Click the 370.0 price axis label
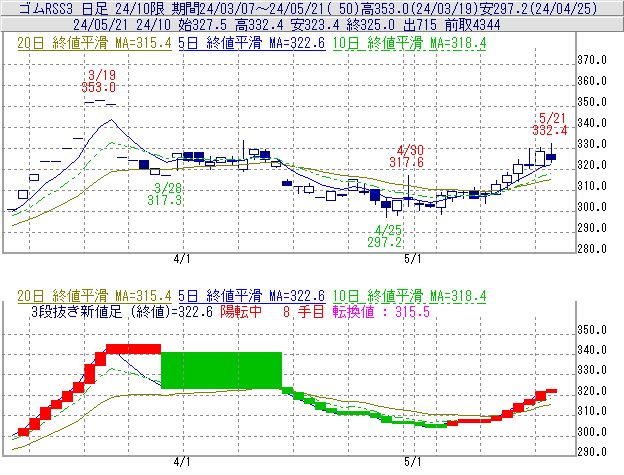The width and height of the screenshot is (624, 475). pos(592,60)
